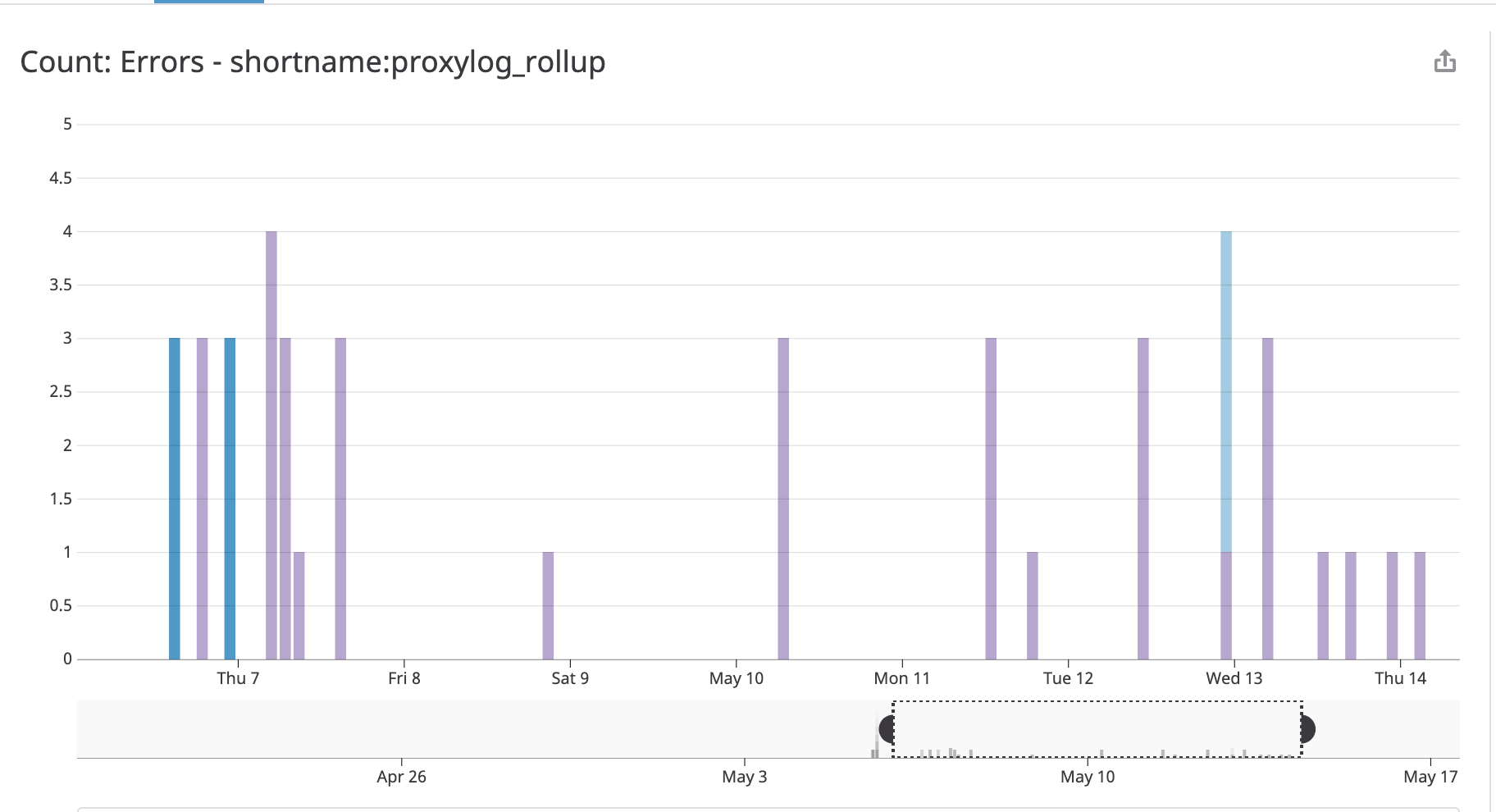Click the export/share icon above the chart
This screenshot has width=1496, height=812.
(x=1445, y=61)
